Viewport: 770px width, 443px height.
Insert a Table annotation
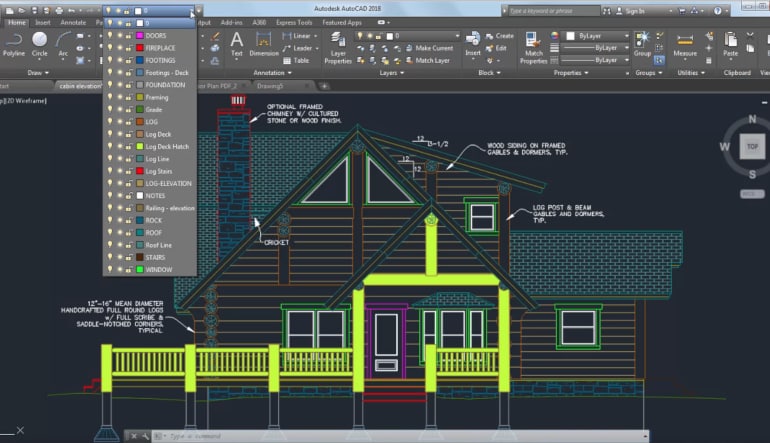(x=296, y=60)
